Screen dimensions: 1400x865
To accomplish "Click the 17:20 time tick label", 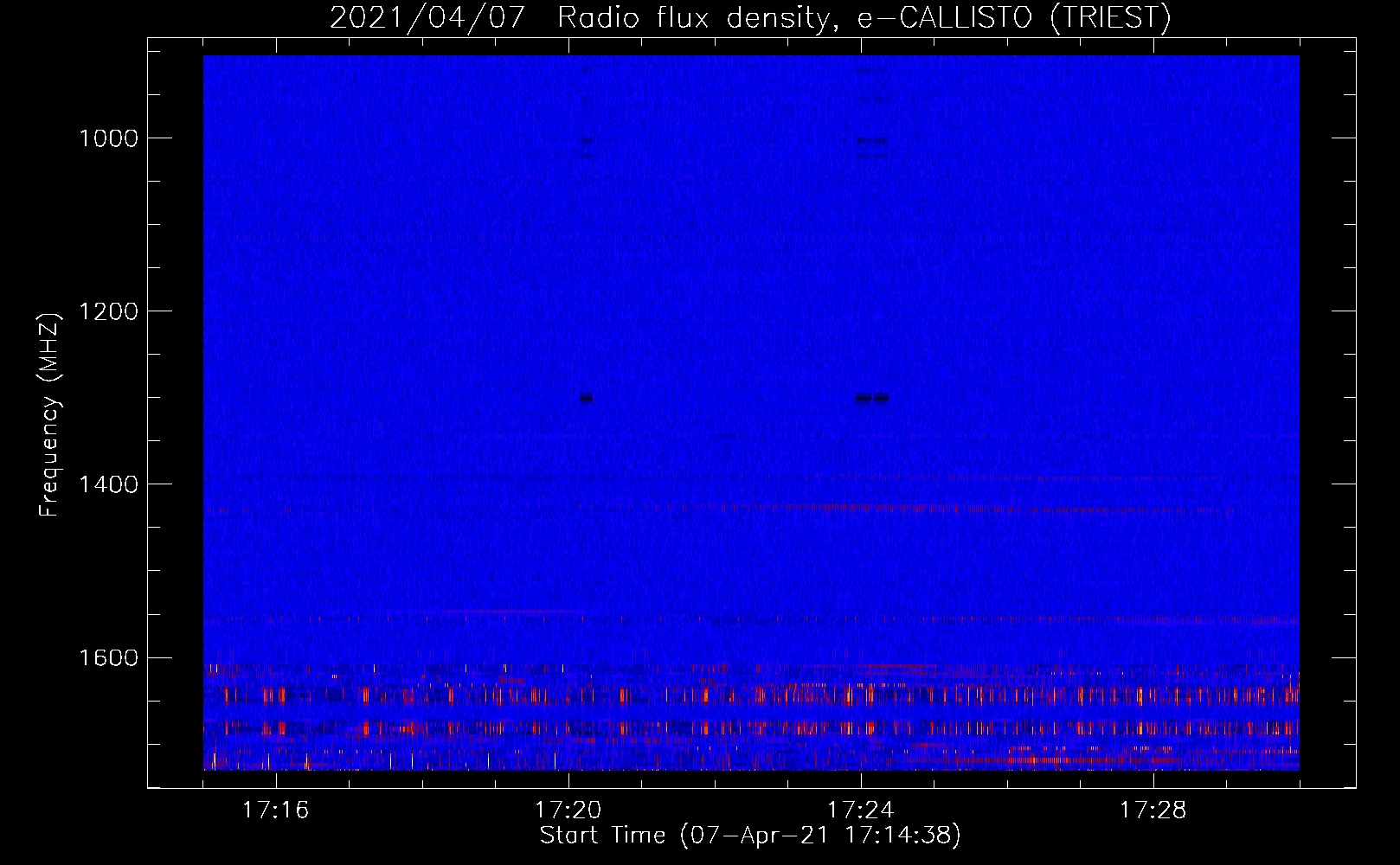I will click(x=568, y=811).
